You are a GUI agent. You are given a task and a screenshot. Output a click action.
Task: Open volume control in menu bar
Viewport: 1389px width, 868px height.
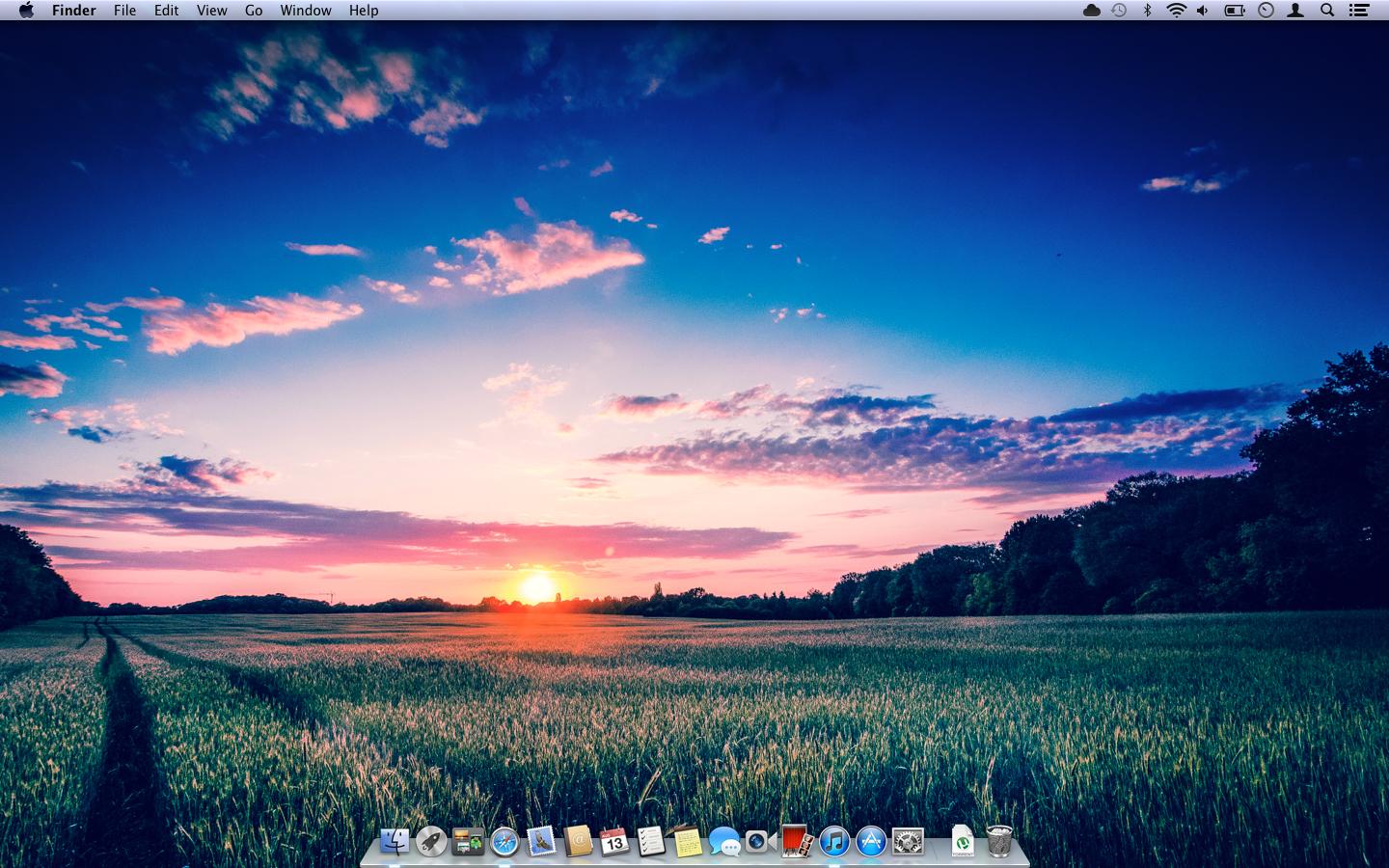[1203, 11]
